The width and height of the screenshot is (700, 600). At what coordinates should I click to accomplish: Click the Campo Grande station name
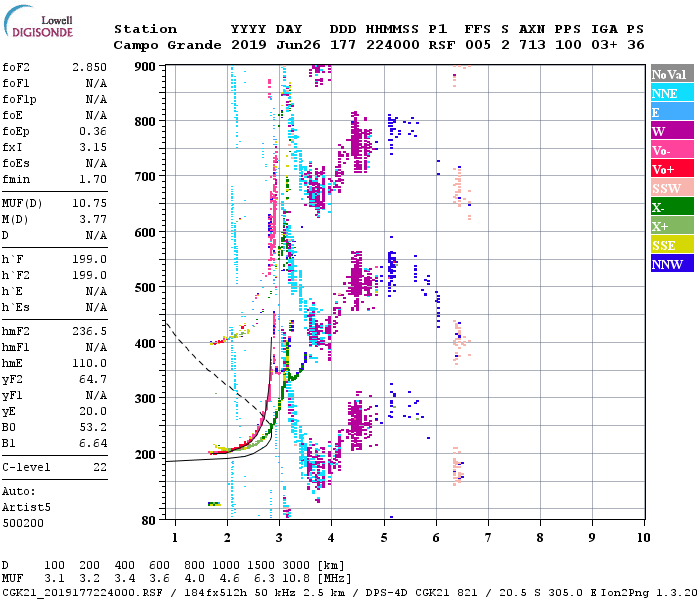click(167, 45)
